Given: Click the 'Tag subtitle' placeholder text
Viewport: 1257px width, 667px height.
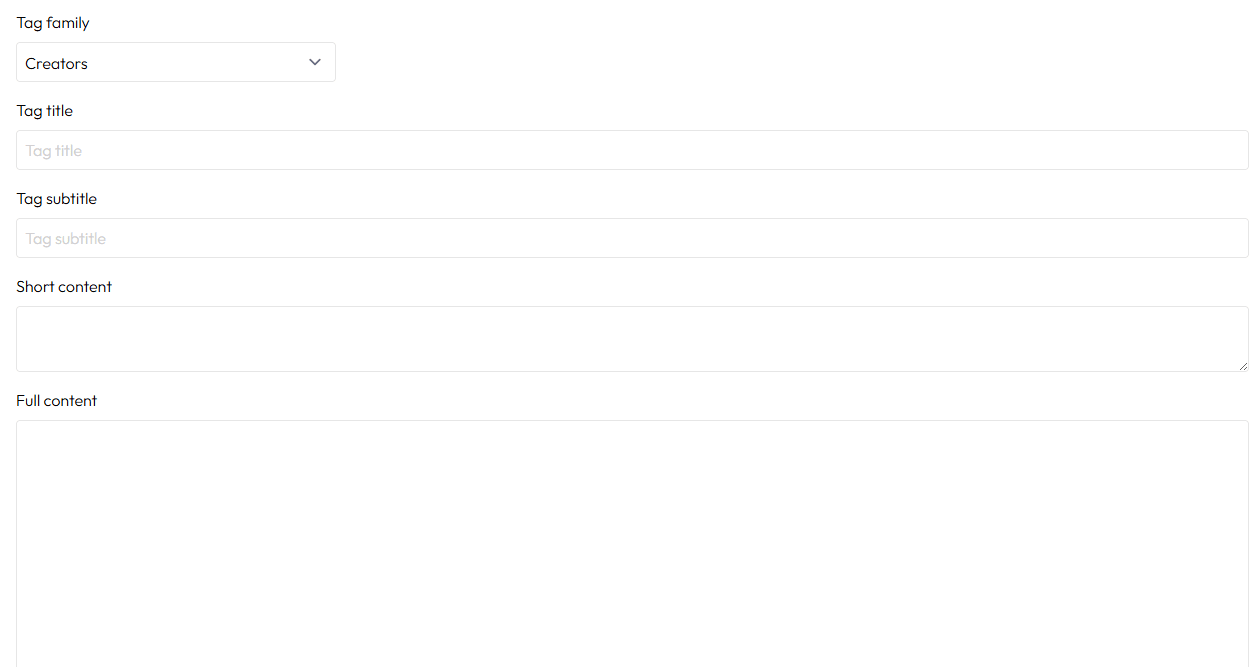Looking at the screenshot, I should tap(66, 239).
